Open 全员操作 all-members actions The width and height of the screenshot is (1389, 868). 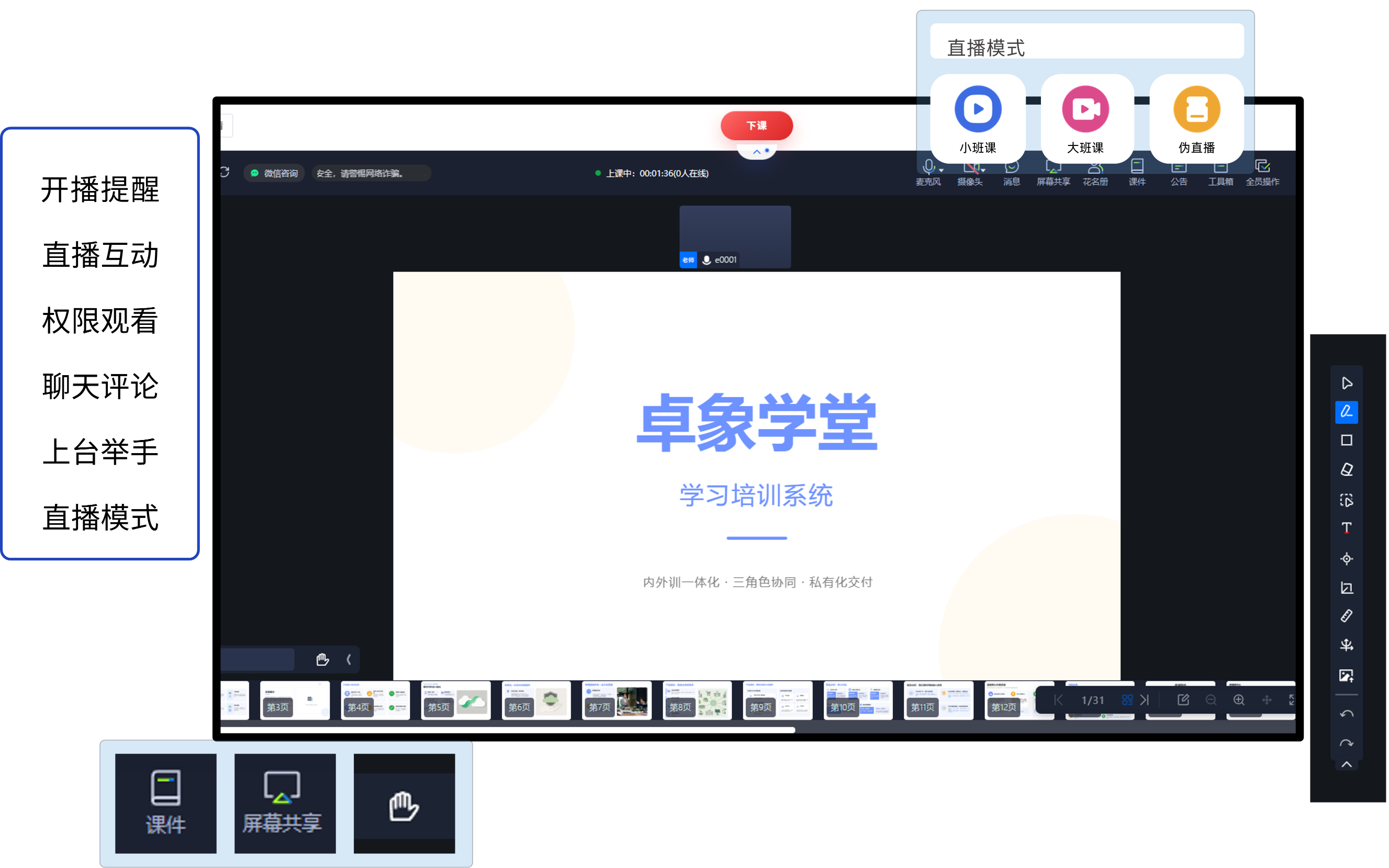coord(1262,172)
